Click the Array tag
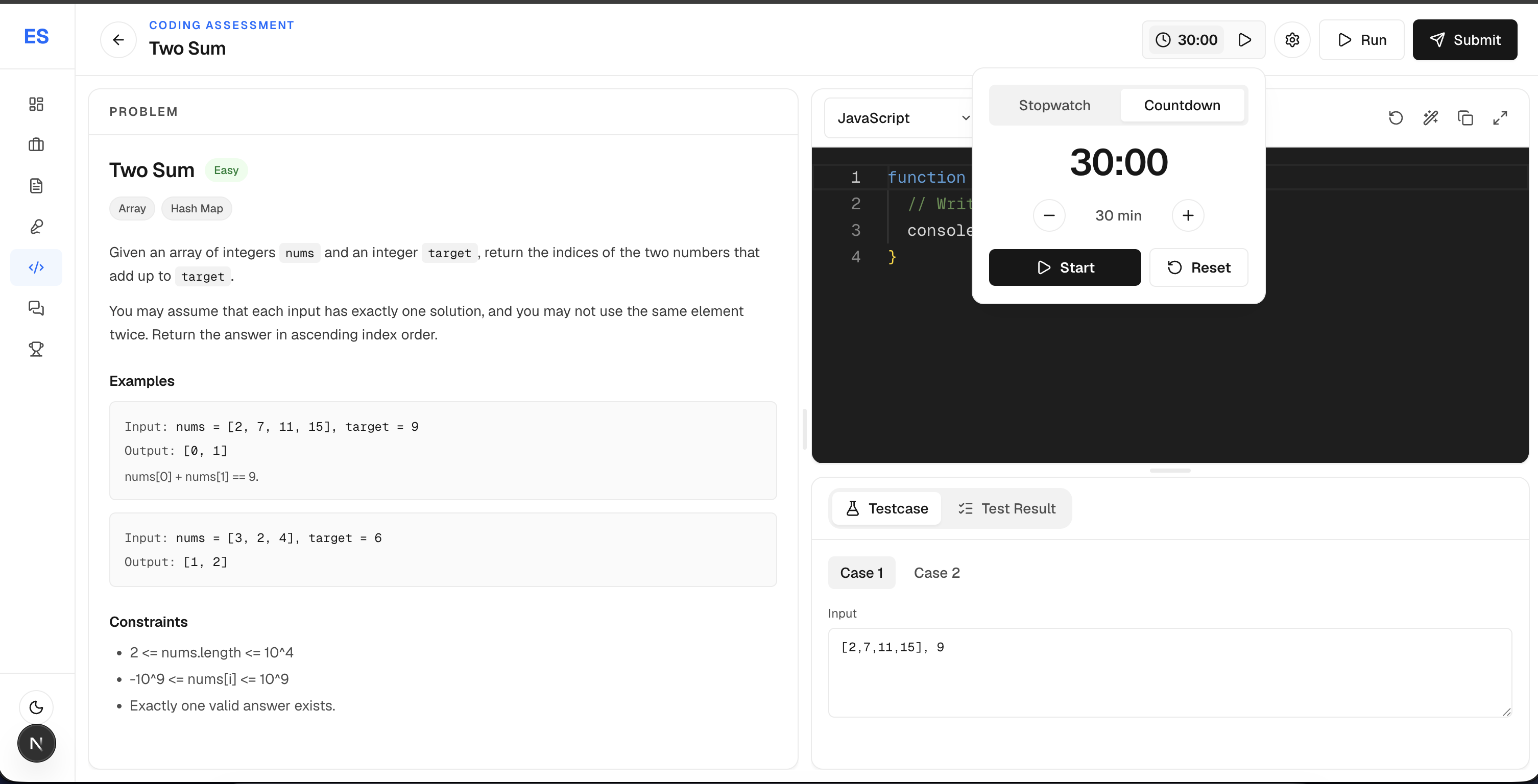The height and width of the screenshot is (784, 1538). coord(132,209)
